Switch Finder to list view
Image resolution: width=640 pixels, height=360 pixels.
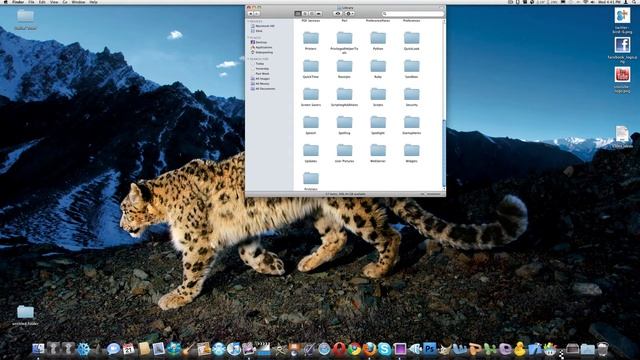point(304,13)
